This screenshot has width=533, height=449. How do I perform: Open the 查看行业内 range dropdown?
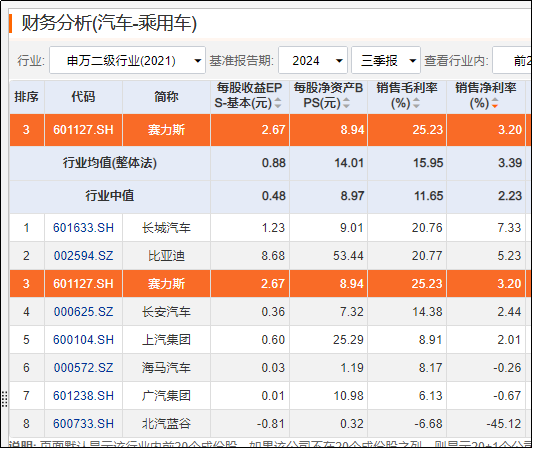coord(512,61)
